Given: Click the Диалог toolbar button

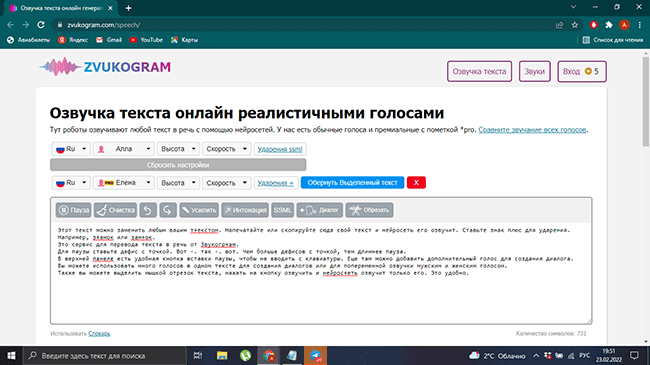Looking at the screenshot, I should pos(320,210).
